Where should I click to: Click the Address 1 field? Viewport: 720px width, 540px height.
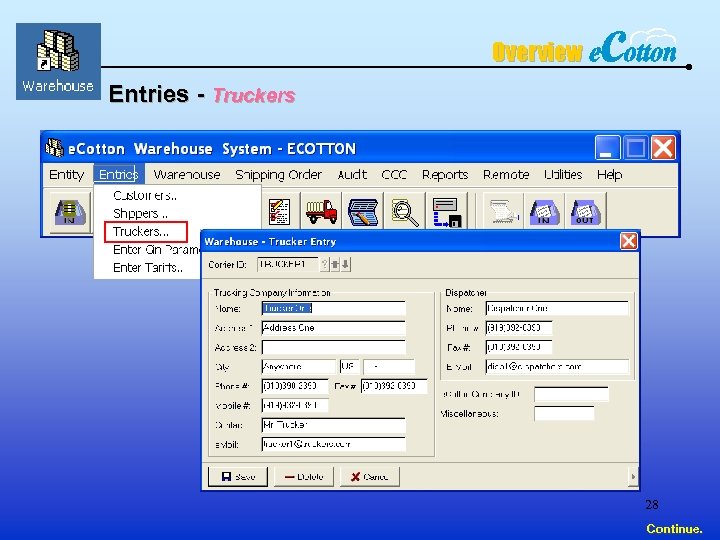333,328
